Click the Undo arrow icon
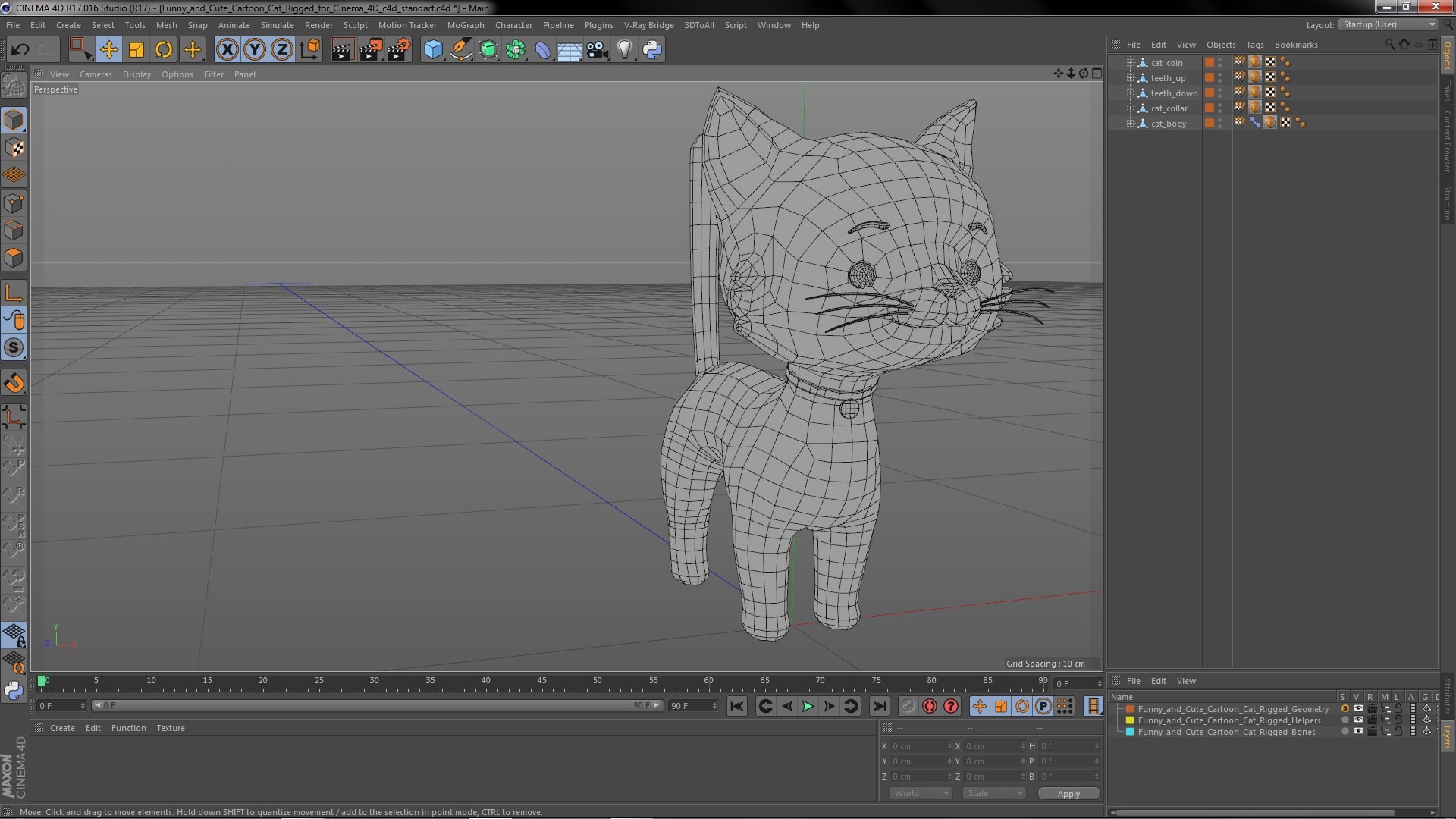The width and height of the screenshot is (1456, 819). click(x=20, y=50)
